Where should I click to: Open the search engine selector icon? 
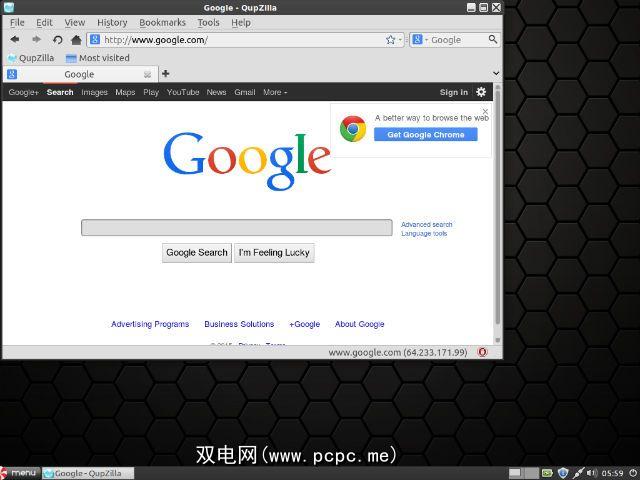(418, 40)
